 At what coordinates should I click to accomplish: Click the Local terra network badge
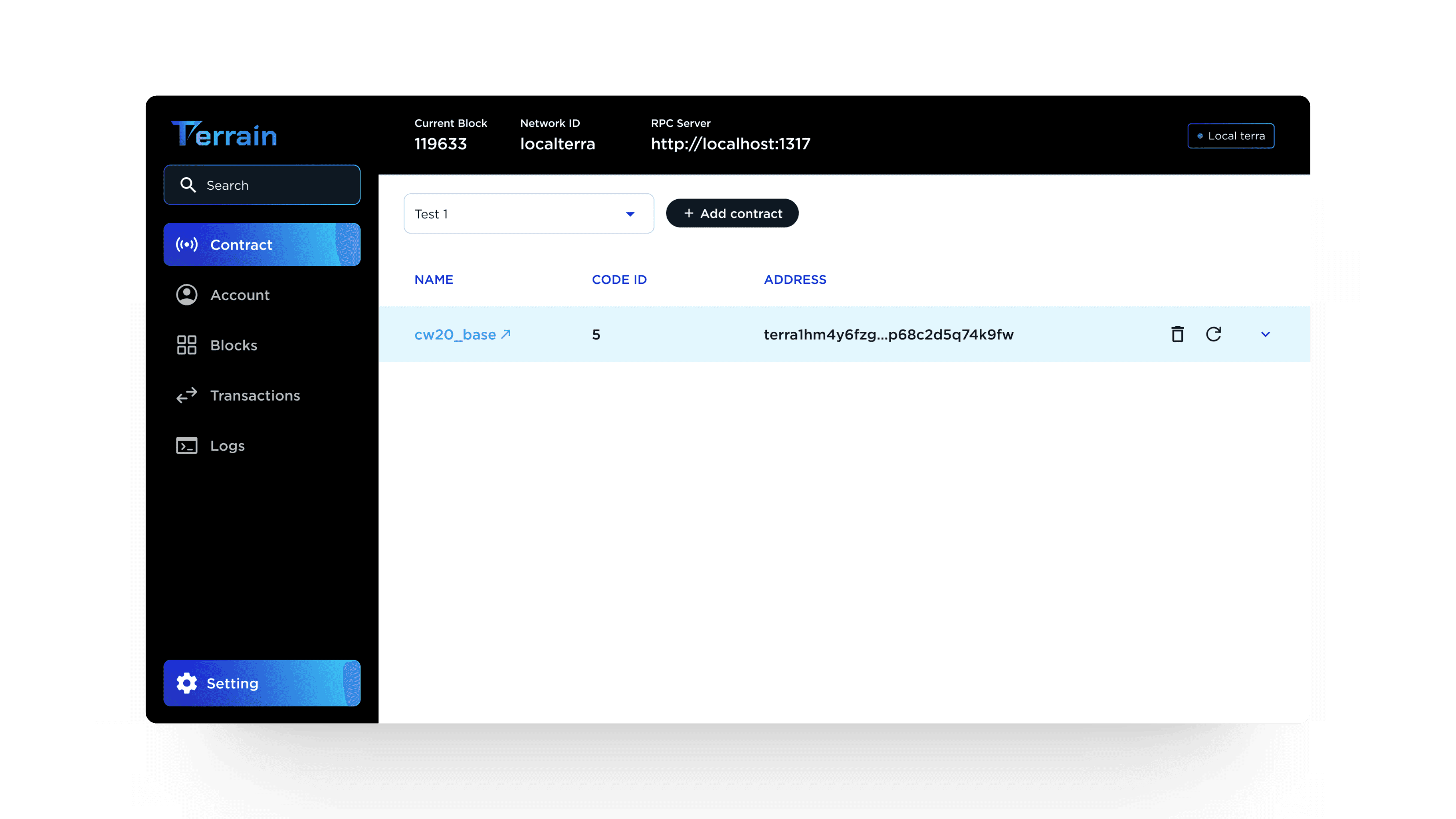click(x=1230, y=136)
